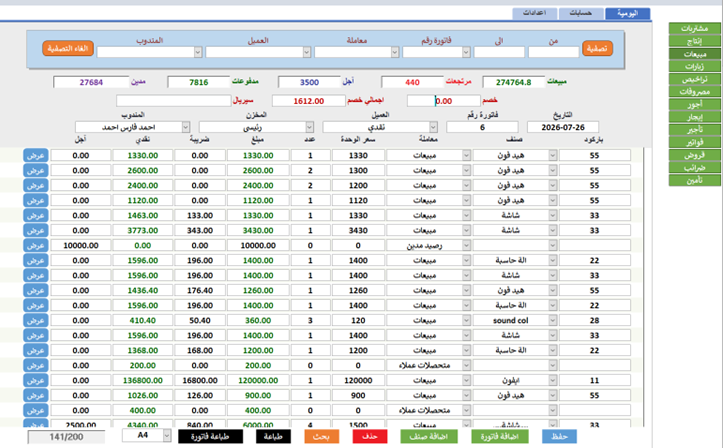Click the orange بحث button

tap(321, 436)
